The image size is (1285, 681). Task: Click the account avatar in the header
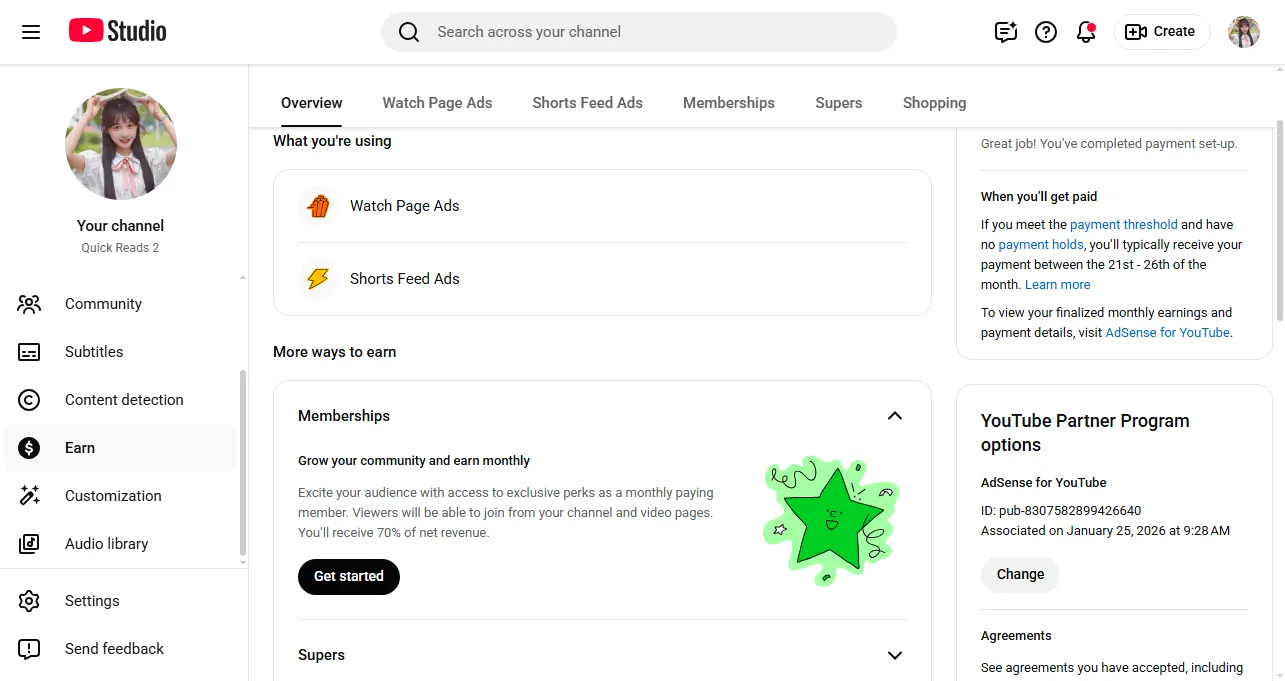click(1244, 32)
